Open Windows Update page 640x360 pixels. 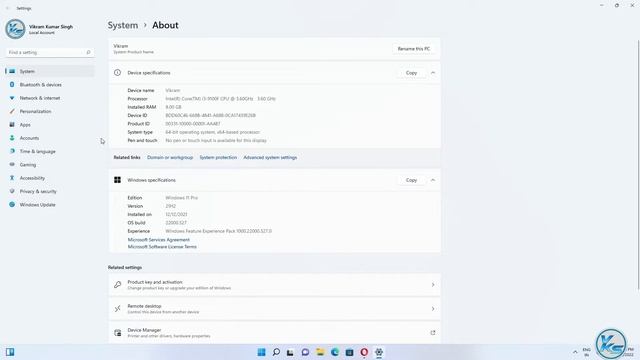point(50,204)
